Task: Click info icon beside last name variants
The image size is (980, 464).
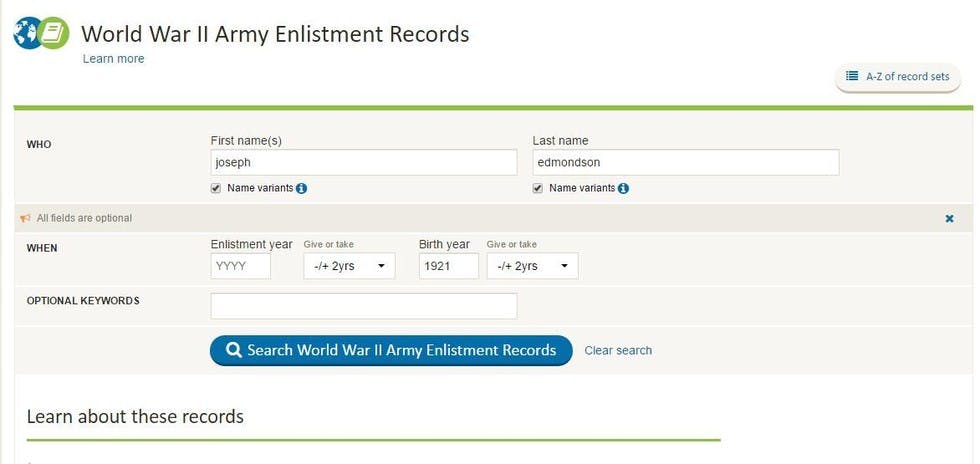Action: tap(624, 188)
